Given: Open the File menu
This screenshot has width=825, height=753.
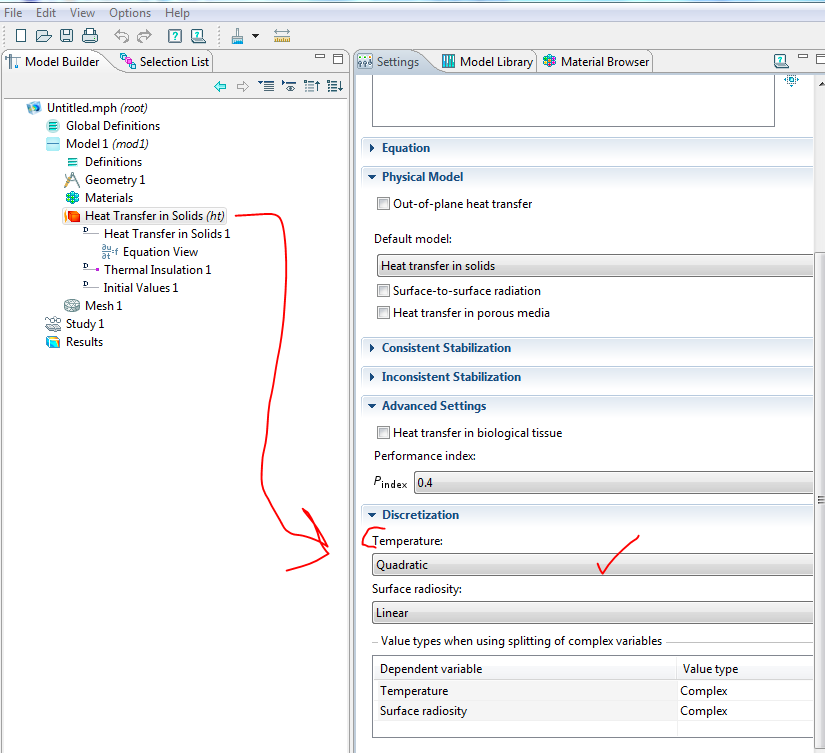Looking at the screenshot, I should pos(13,13).
